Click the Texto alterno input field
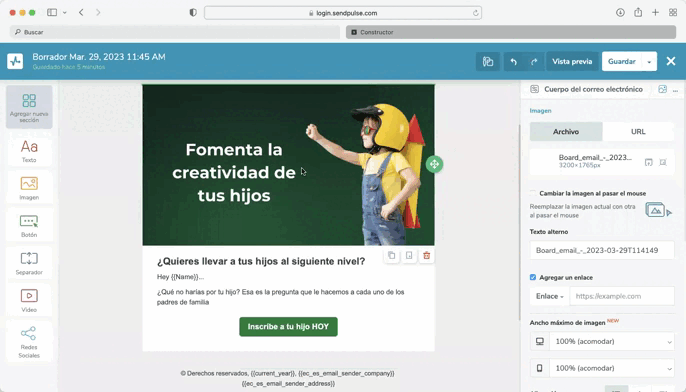 click(x=602, y=250)
